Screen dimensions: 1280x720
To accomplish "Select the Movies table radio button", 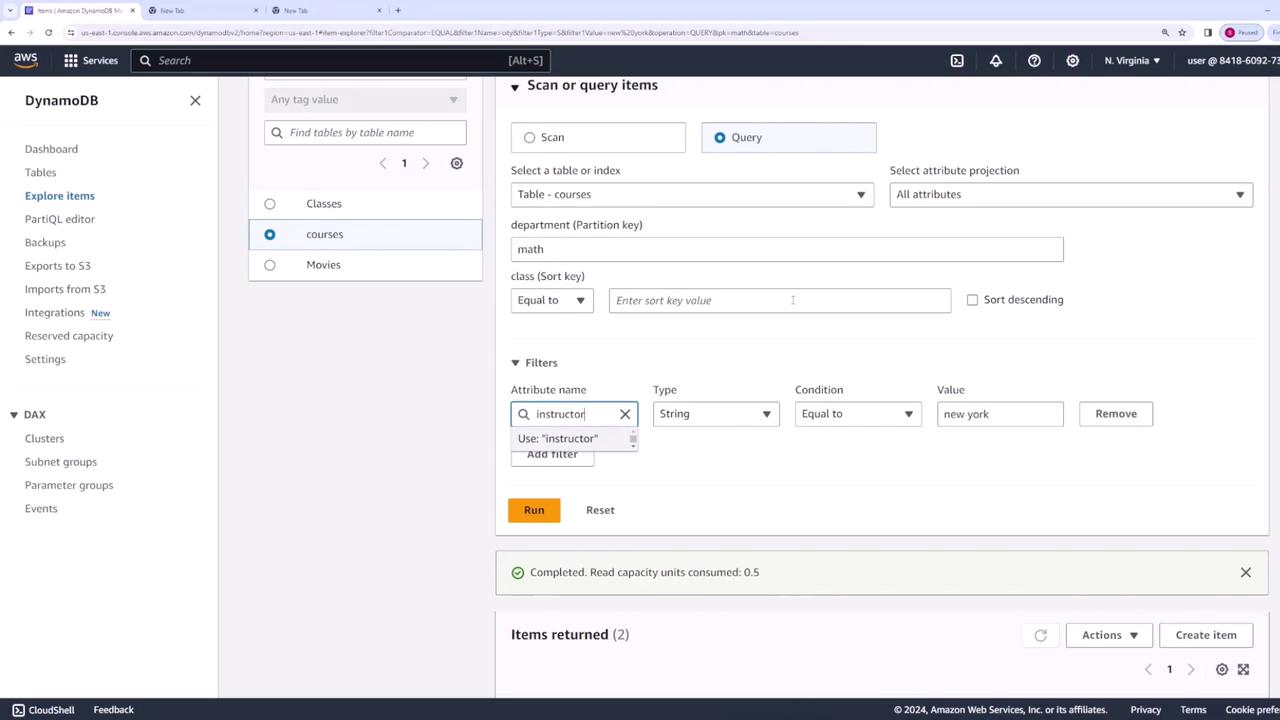I will coord(270,265).
